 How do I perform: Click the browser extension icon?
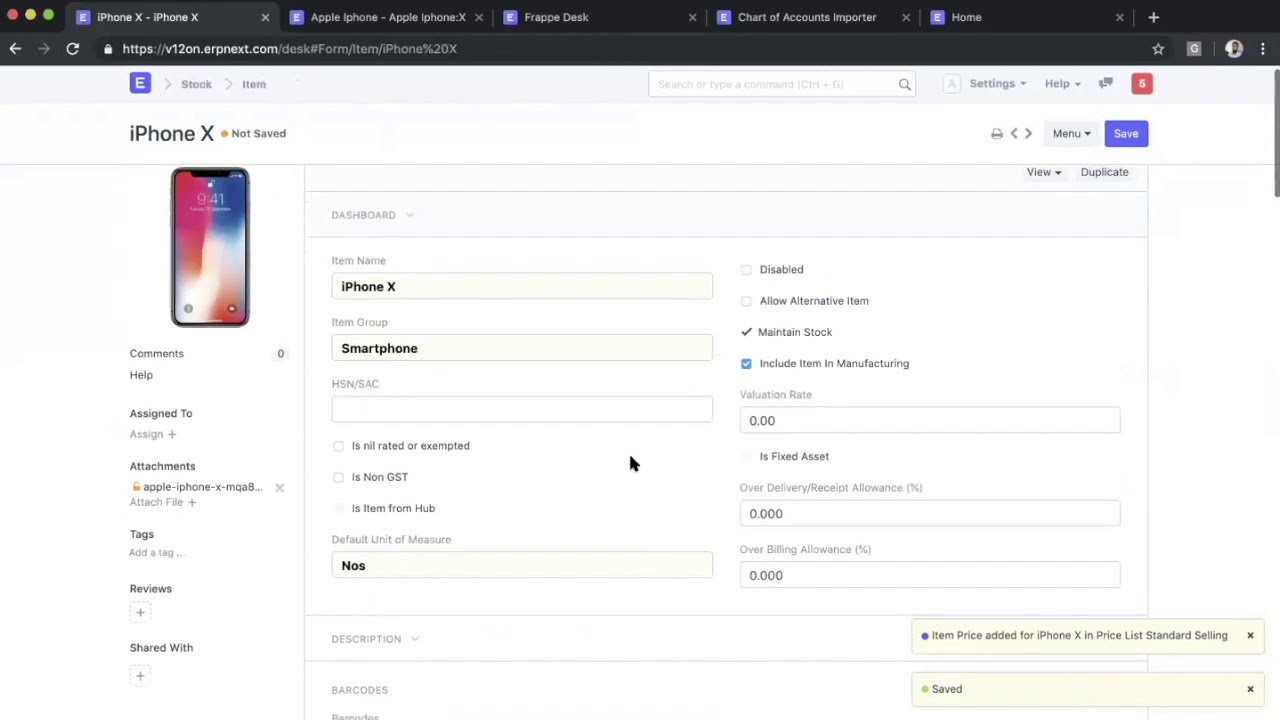(1194, 48)
